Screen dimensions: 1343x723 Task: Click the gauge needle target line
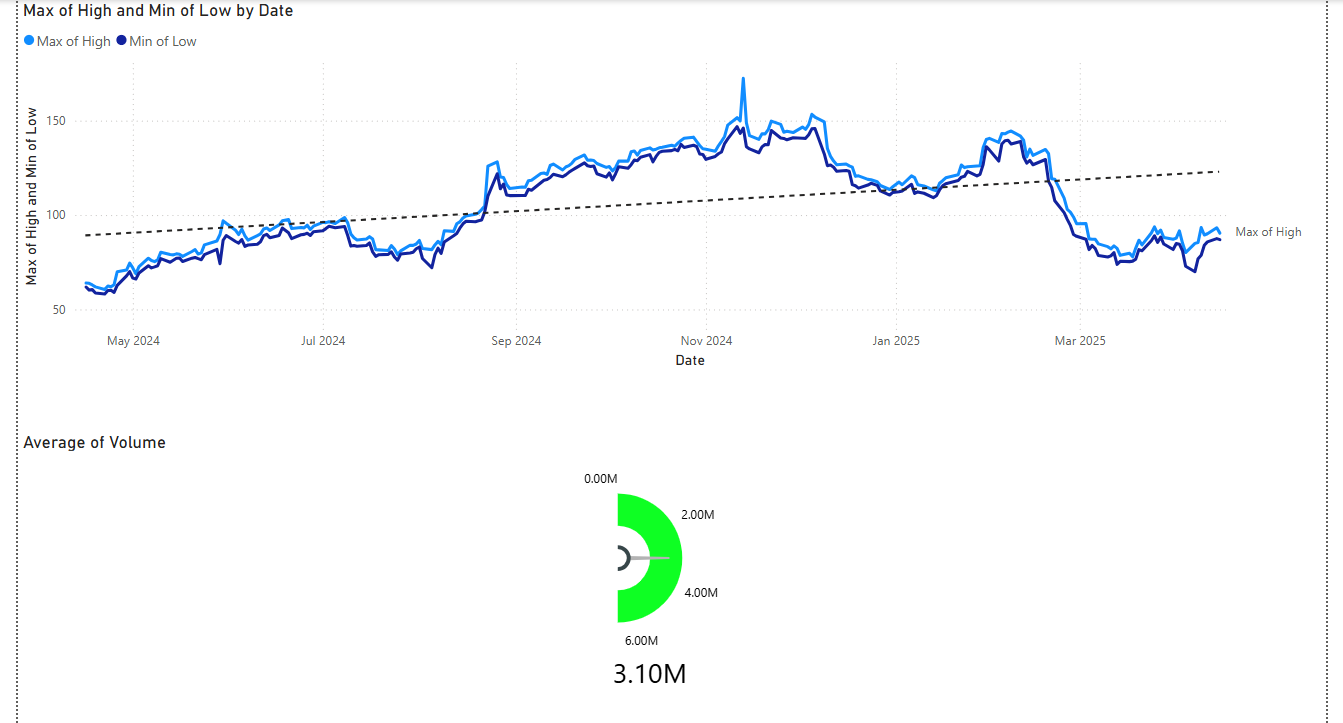(650, 558)
